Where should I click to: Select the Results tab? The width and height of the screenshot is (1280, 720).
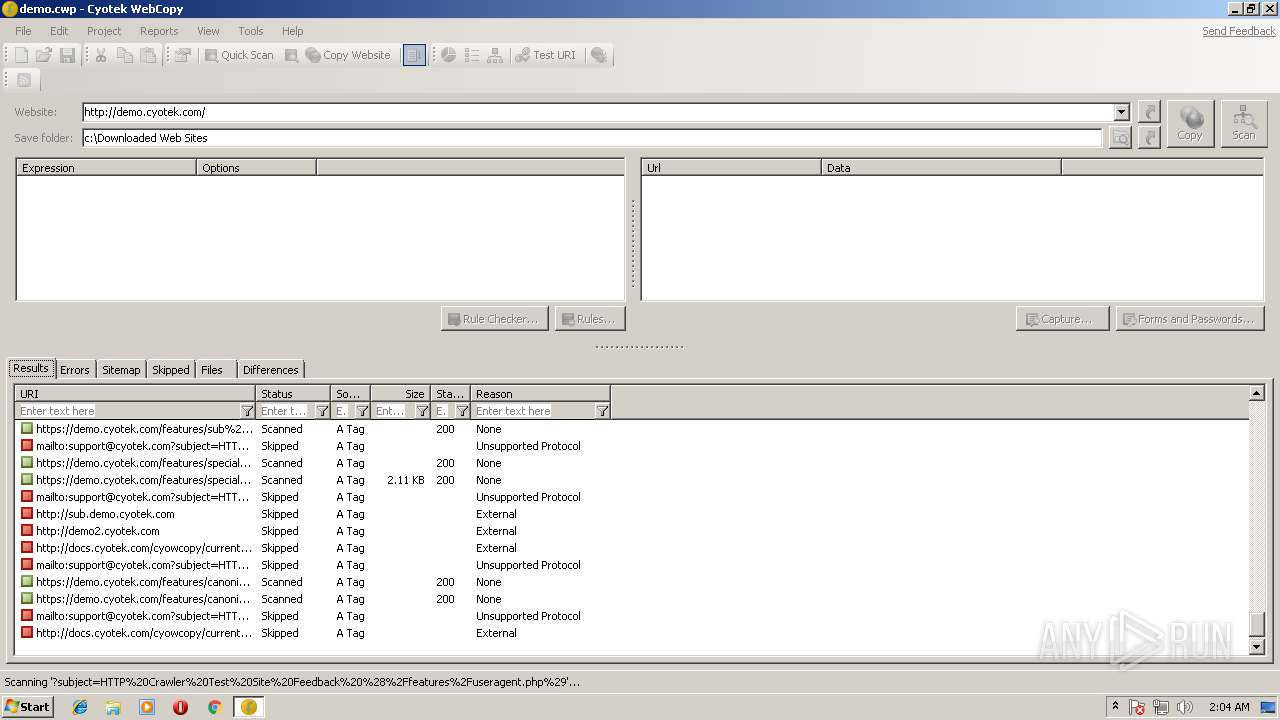[x=31, y=368]
